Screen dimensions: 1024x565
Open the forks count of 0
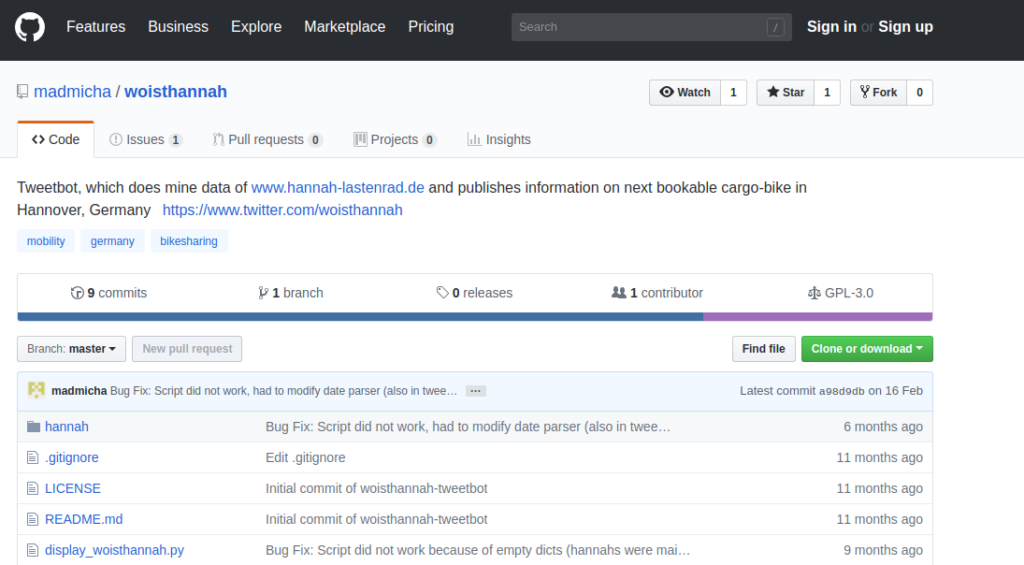[920, 92]
